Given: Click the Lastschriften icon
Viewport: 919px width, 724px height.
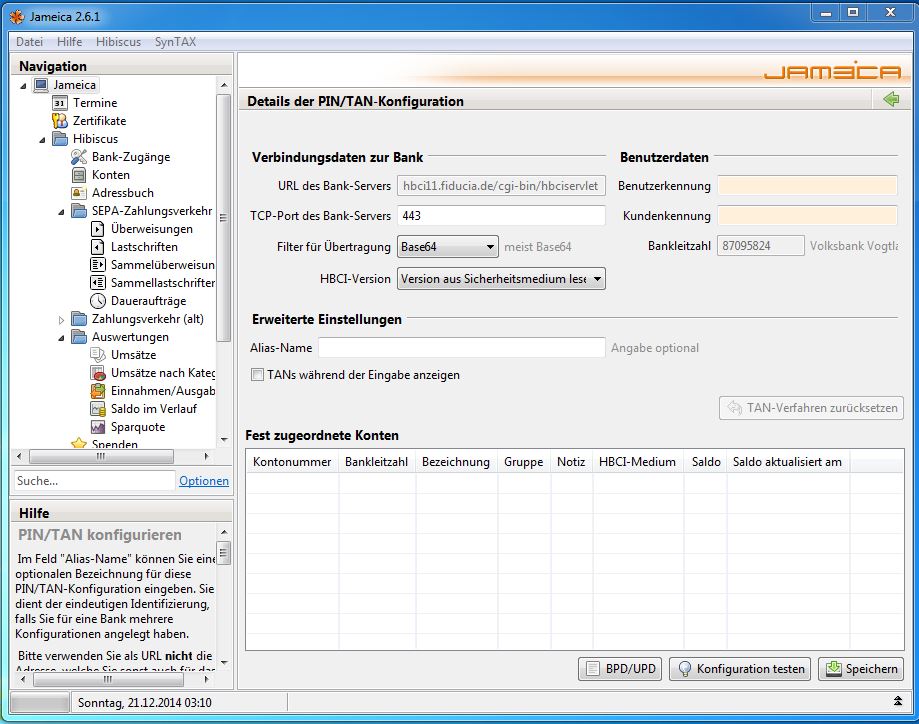Looking at the screenshot, I should pyautogui.click(x=98, y=247).
